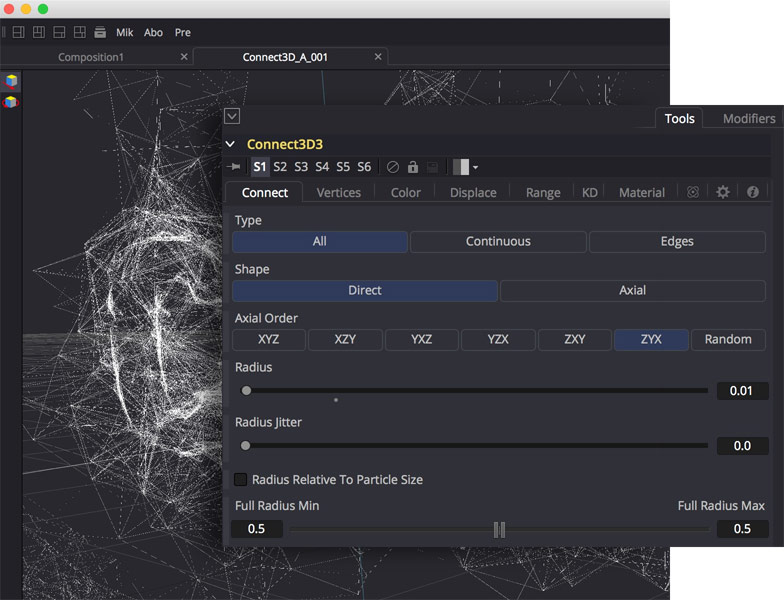Click the rotating 3D cube tool icon
Screen dimensions: 784x600
pos(11,102)
